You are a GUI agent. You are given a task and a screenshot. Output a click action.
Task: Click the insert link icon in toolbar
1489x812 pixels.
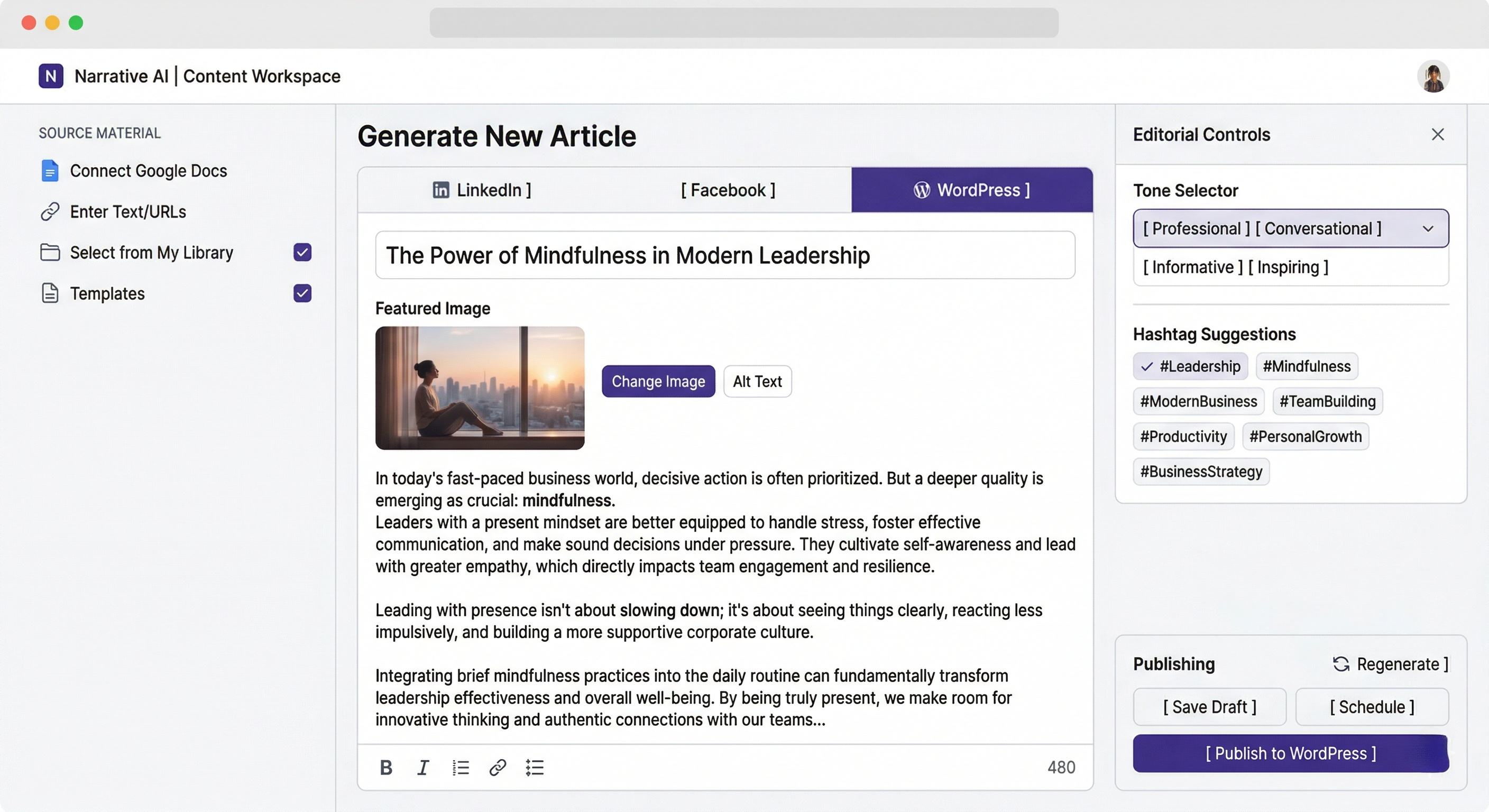[x=497, y=767]
